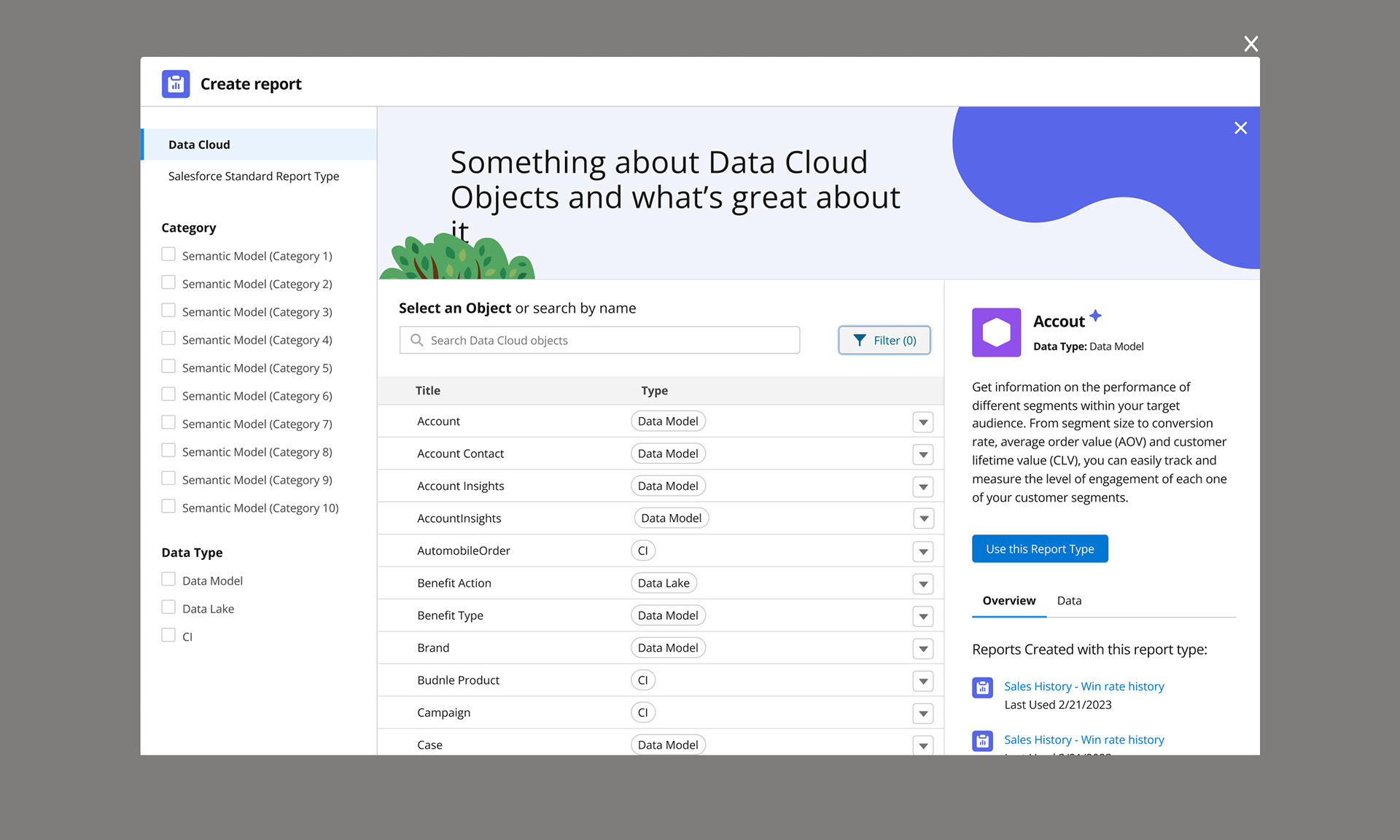Image resolution: width=1400 pixels, height=840 pixels.
Task: Expand Account Insights row menu
Action: 923,486
